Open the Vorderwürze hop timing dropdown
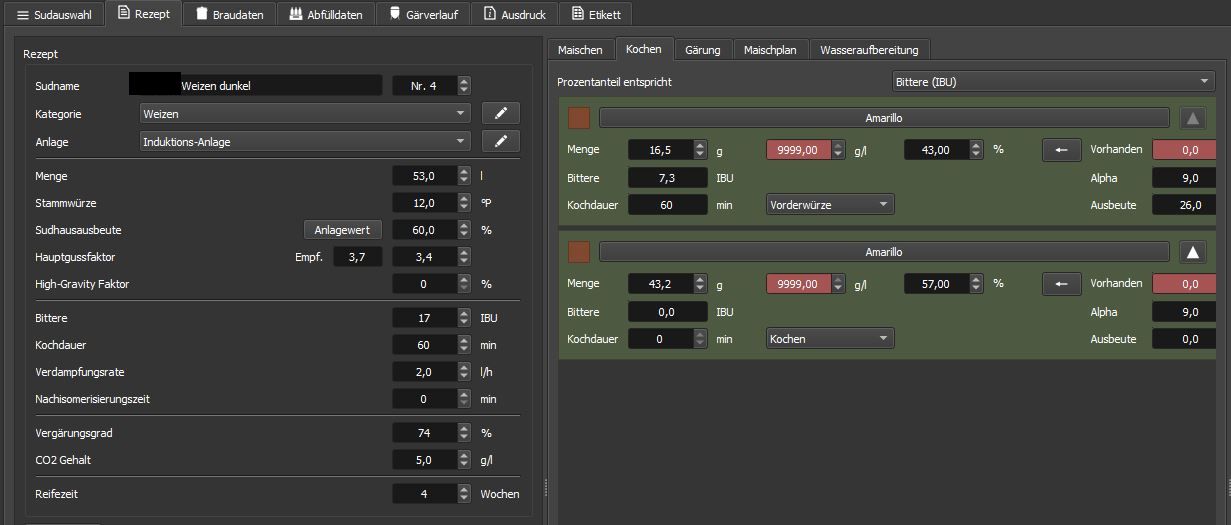This screenshot has height=525, width=1231. tap(829, 205)
